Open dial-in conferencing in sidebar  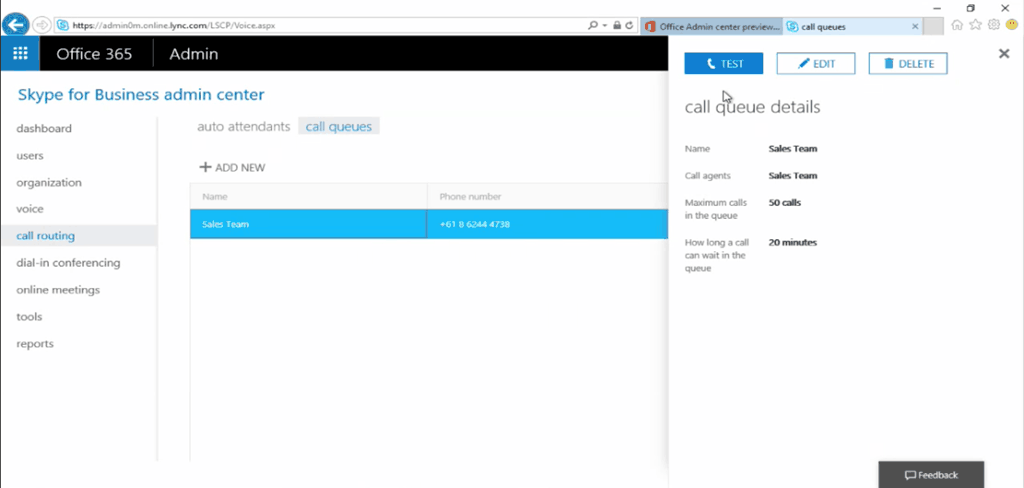click(x=68, y=263)
